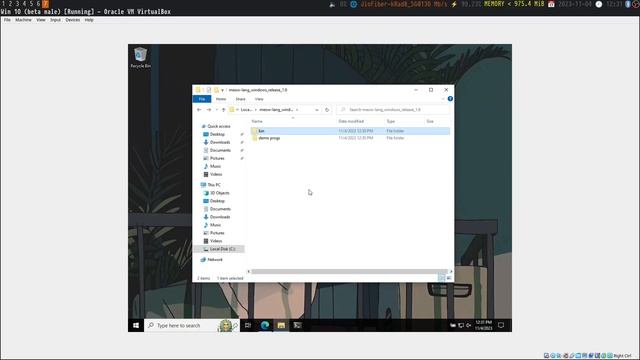This screenshot has width=640, height=360.
Task: Switch to workspace 7 in top bar
Action: coord(45,4)
